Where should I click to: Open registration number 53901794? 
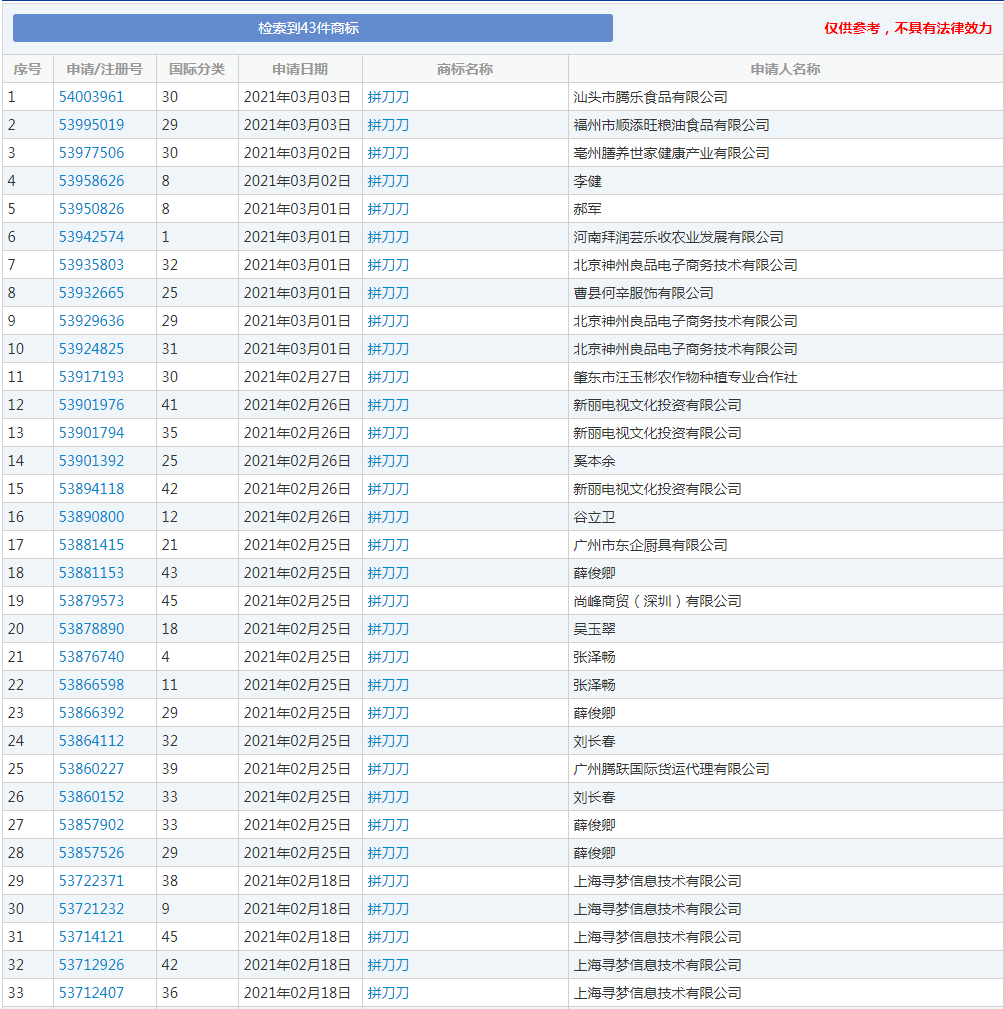tap(91, 433)
